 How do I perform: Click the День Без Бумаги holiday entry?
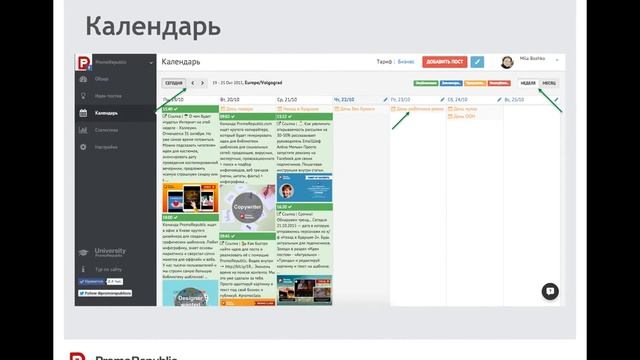tap(354, 109)
